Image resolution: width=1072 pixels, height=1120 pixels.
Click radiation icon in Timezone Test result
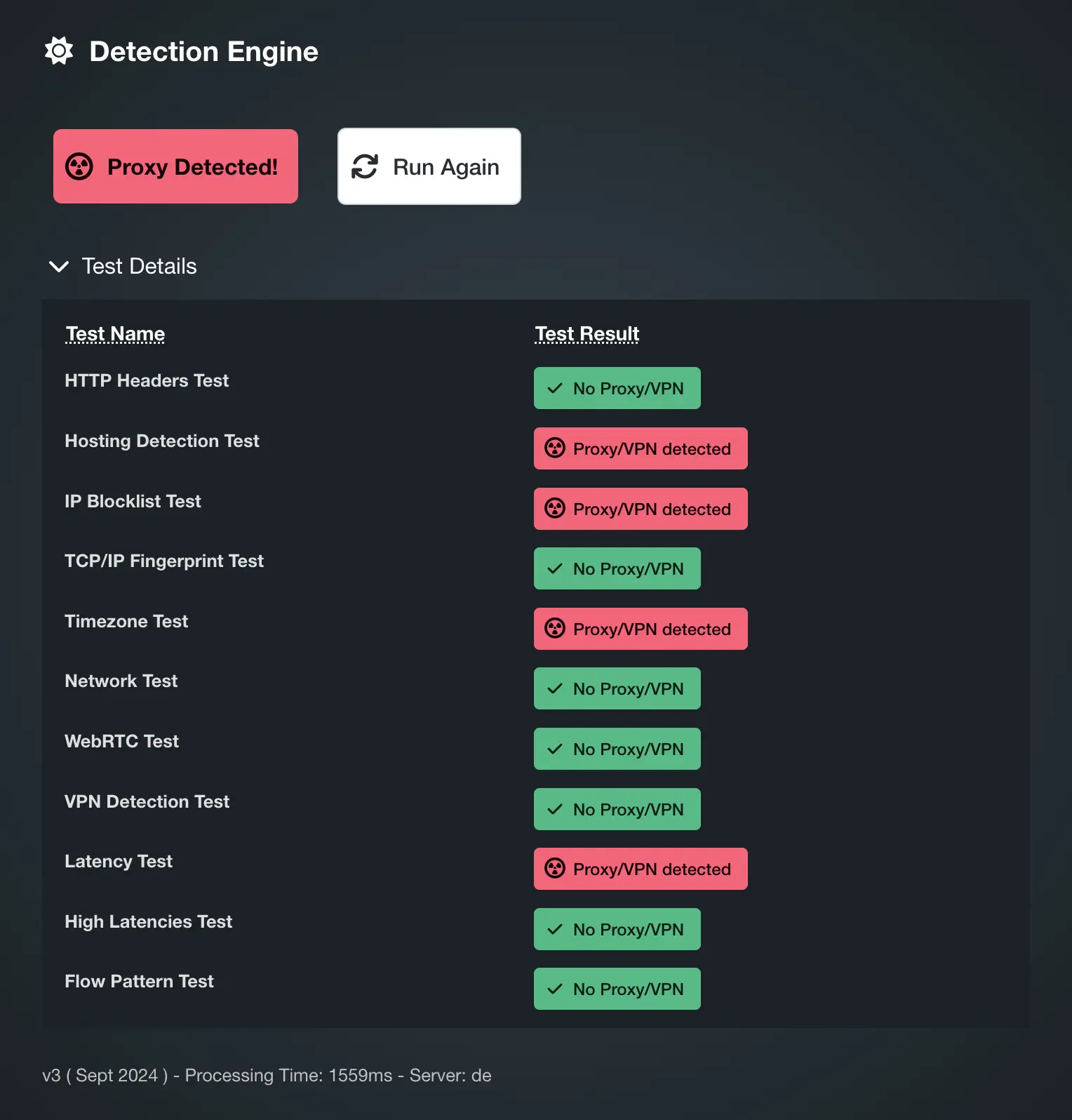coord(555,629)
